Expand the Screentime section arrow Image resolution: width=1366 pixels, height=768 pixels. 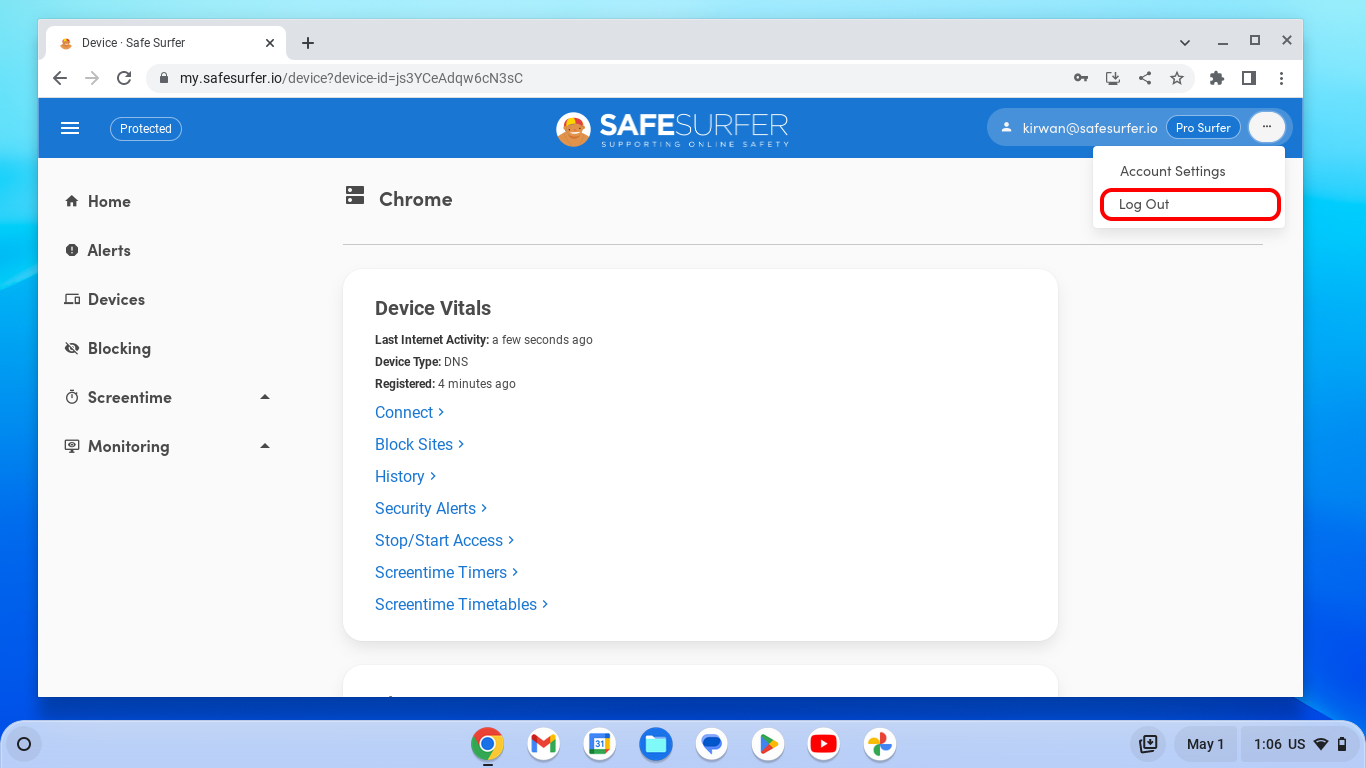pyautogui.click(x=265, y=397)
